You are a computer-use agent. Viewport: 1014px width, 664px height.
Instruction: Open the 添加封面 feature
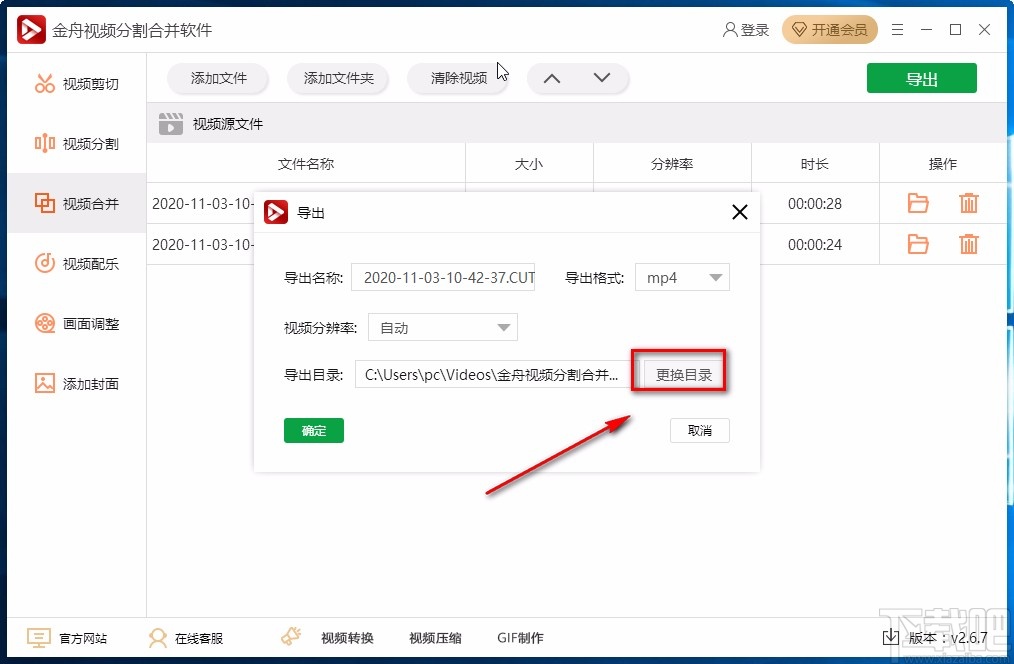(x=76, y=383)
